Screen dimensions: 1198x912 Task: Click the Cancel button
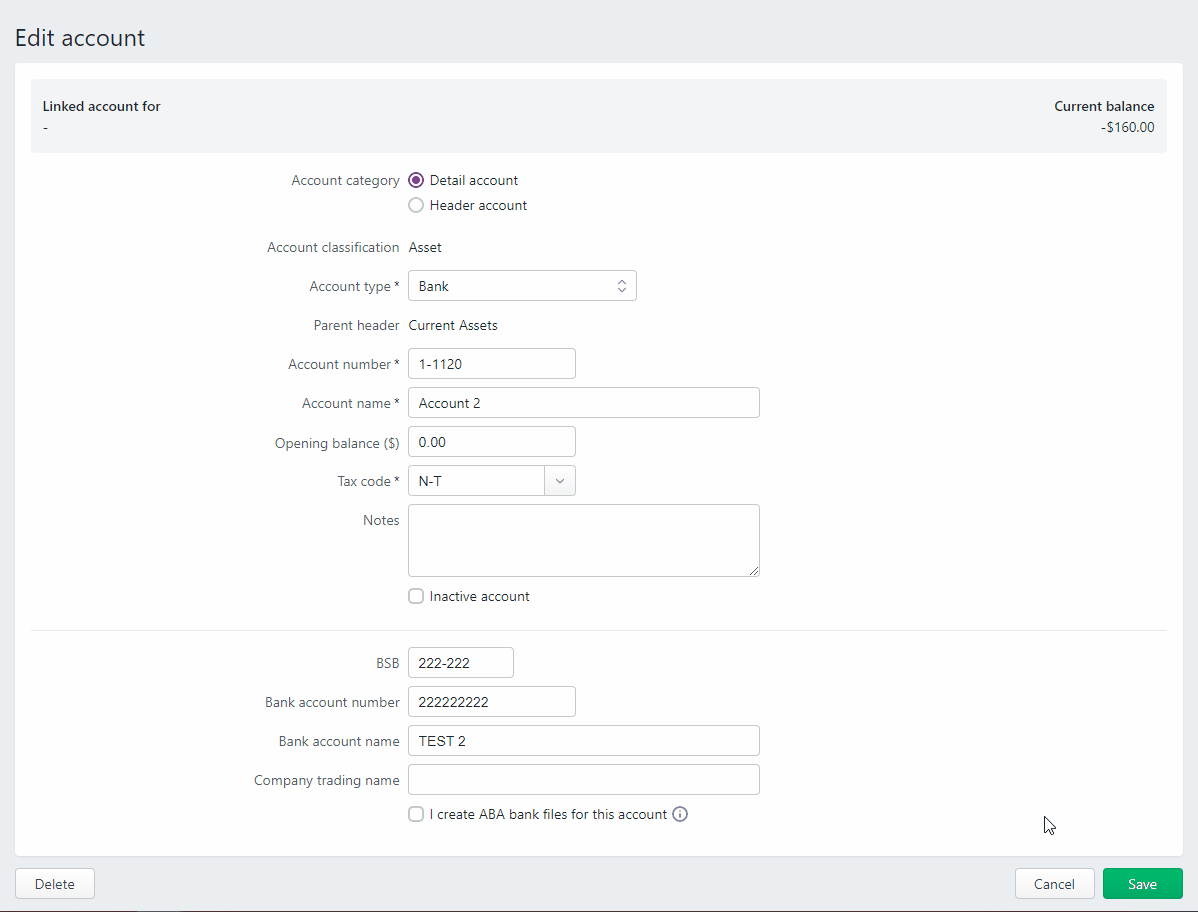coord(1054,884)
